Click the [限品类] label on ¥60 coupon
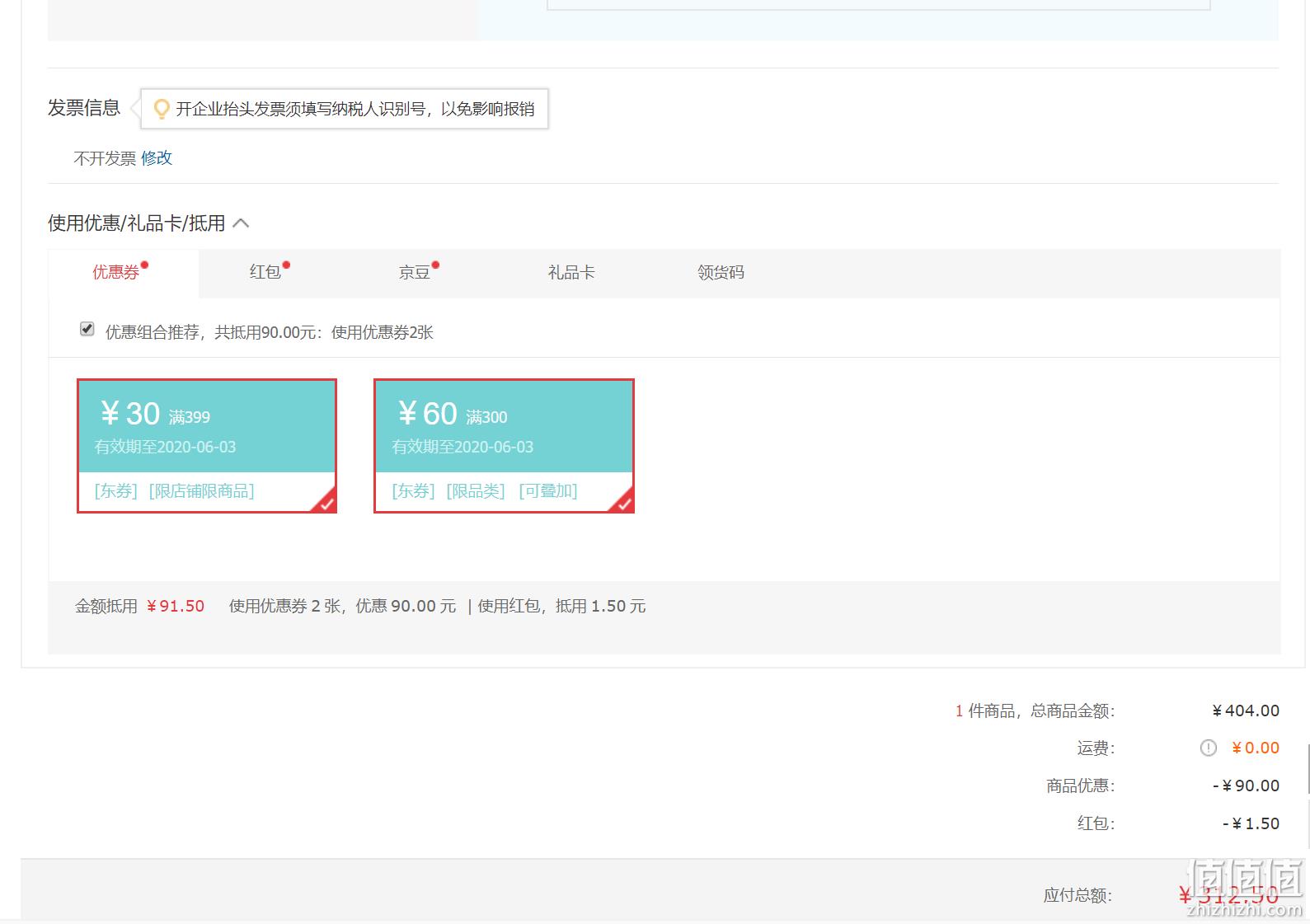This screenshot has height=924, width=1310. click(x=476, y=491)
